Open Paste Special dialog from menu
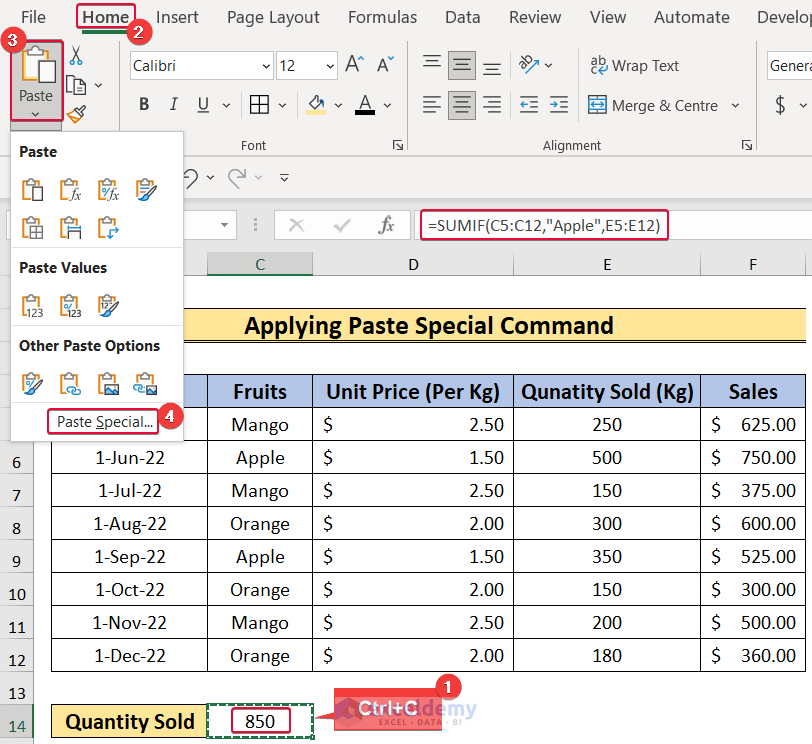812x744 pixels. pos(104,422)
